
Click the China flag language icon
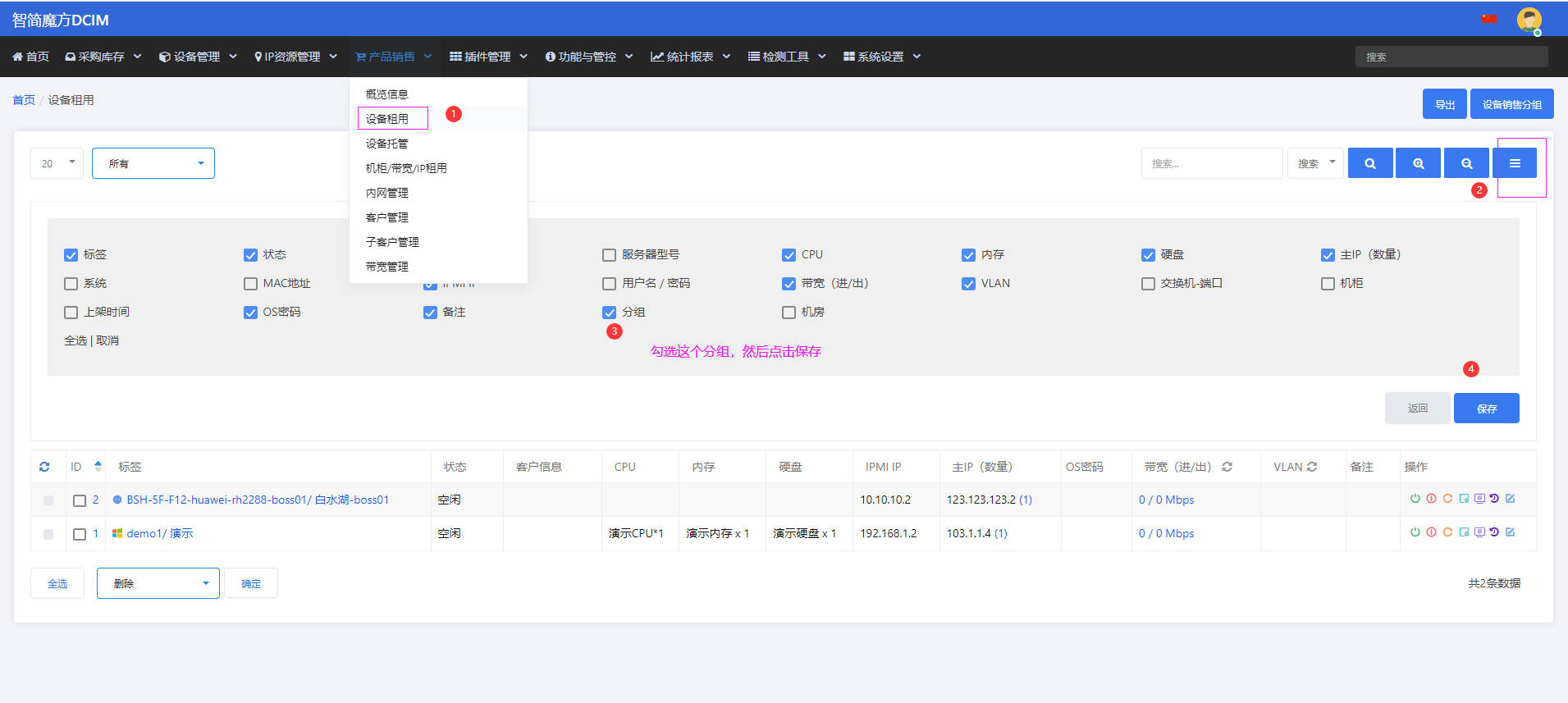pyautogui.click(x=1488, y=18)
